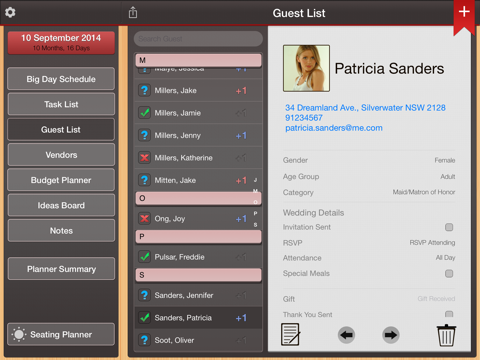Tap the share export icon
This screenshot has width=480, height=360.
click(133, 12)
